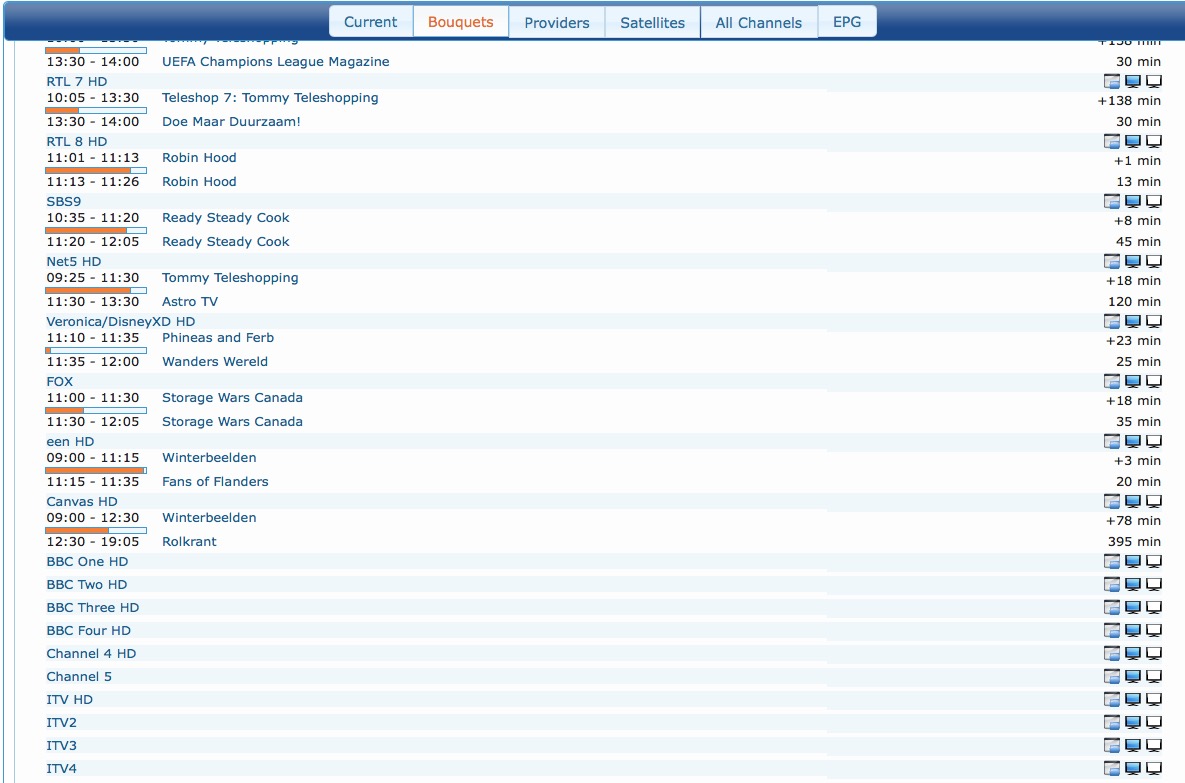1185x783 pixels.
Task: Open the EPG window icon for RTL 7 HD
Action: (x=1112, y=81)
